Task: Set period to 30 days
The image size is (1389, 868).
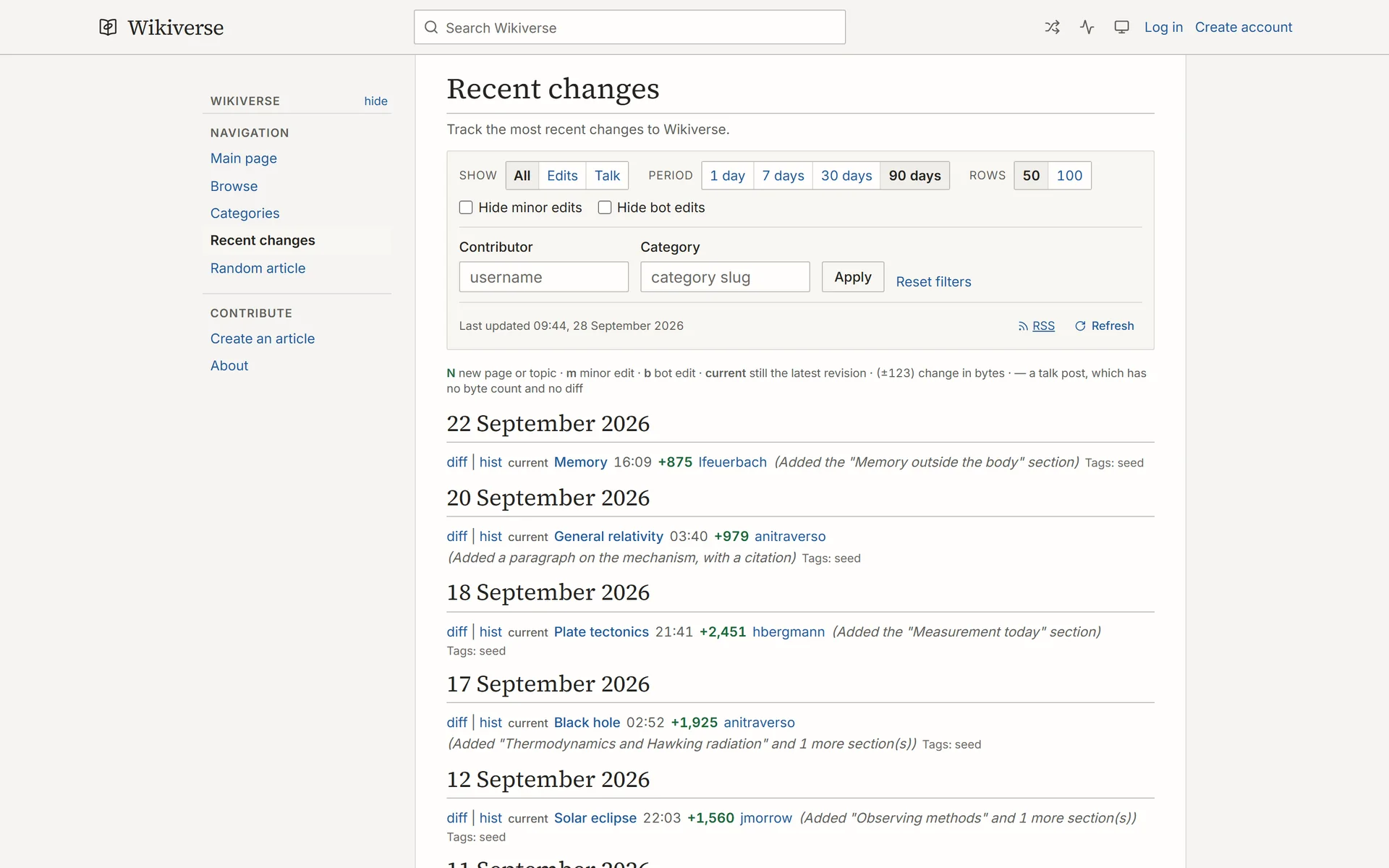Action: 846,176
